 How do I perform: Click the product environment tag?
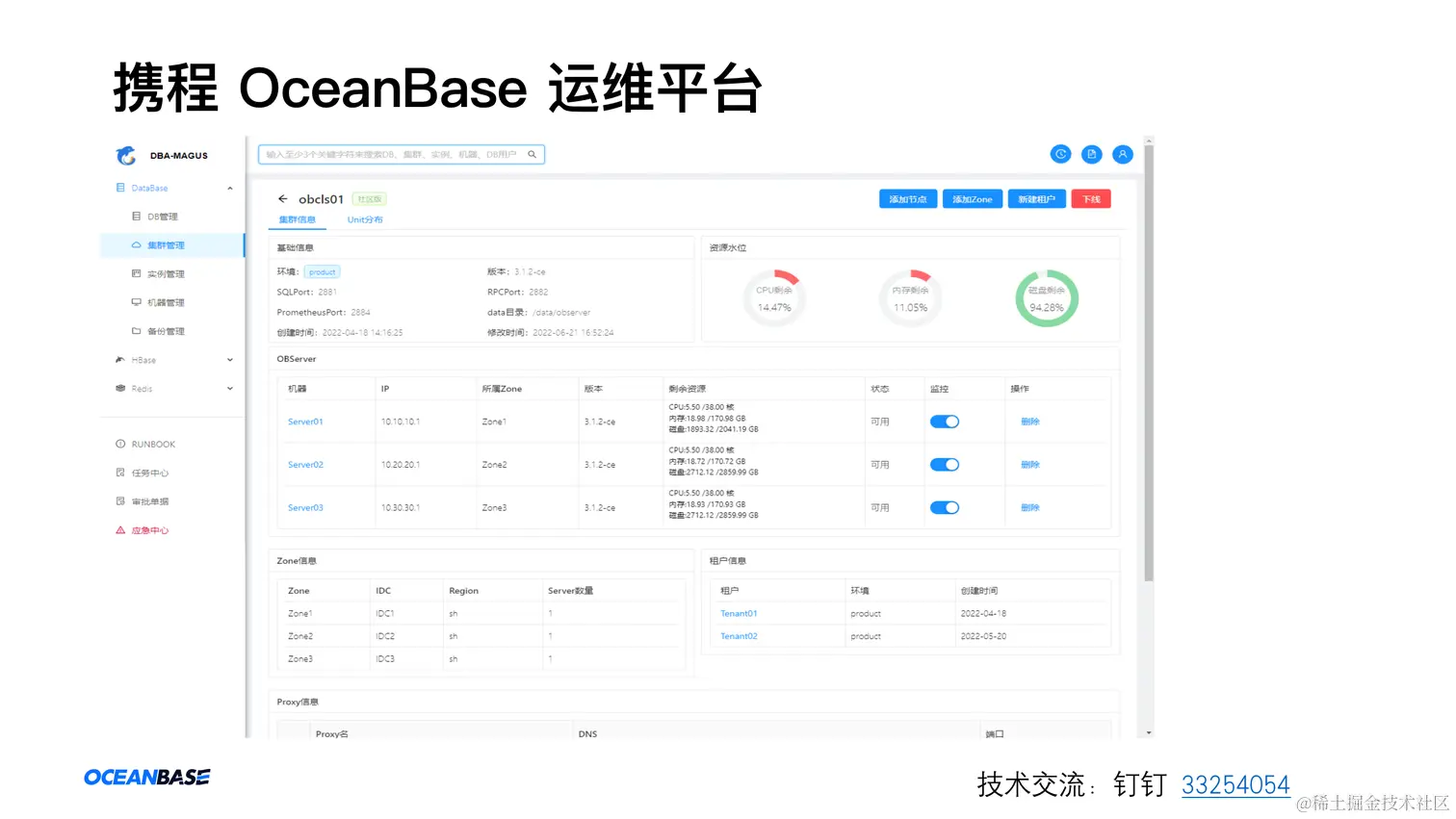323,272
